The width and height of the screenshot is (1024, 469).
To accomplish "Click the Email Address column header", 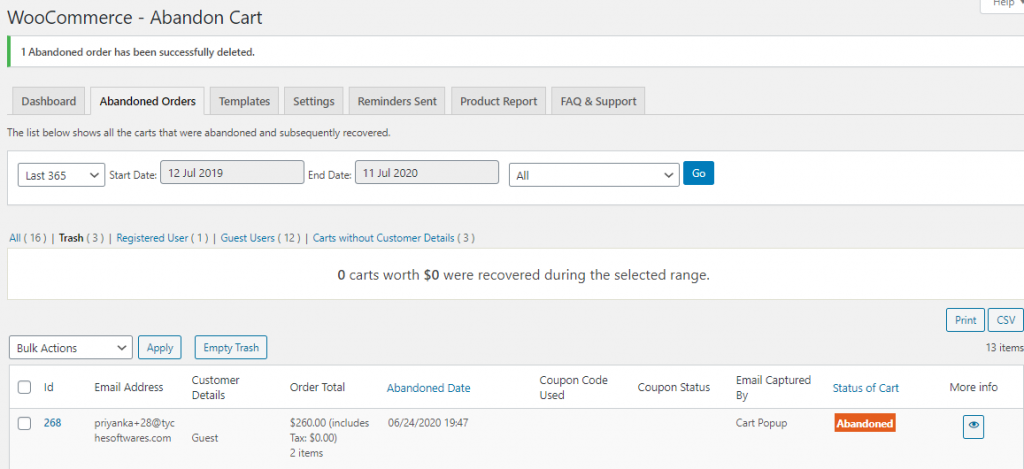I will pyautogui.click(x=129, y=387).
